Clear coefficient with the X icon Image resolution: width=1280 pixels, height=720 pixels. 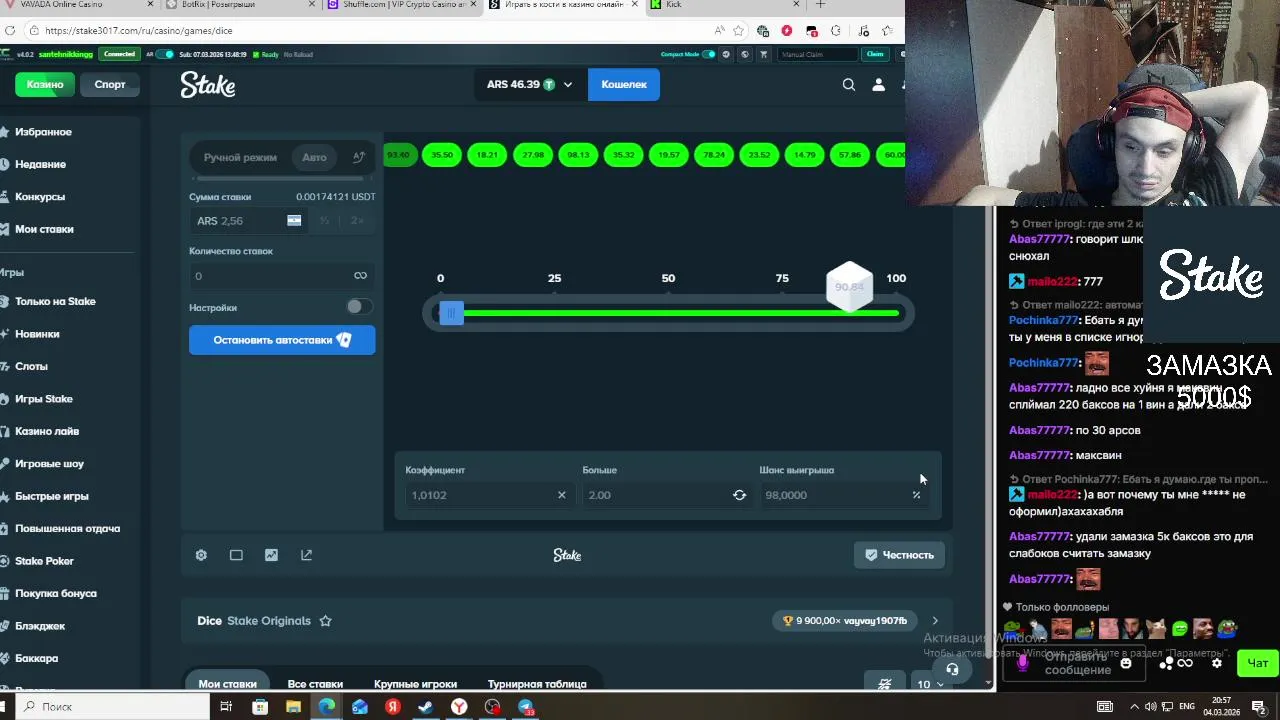pos(561,495)
